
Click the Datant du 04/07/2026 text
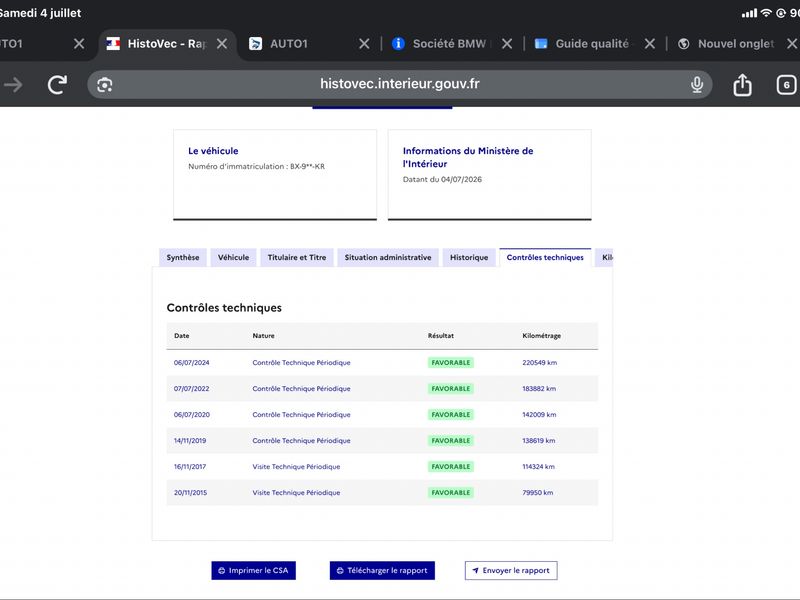(x=442, y=180)
